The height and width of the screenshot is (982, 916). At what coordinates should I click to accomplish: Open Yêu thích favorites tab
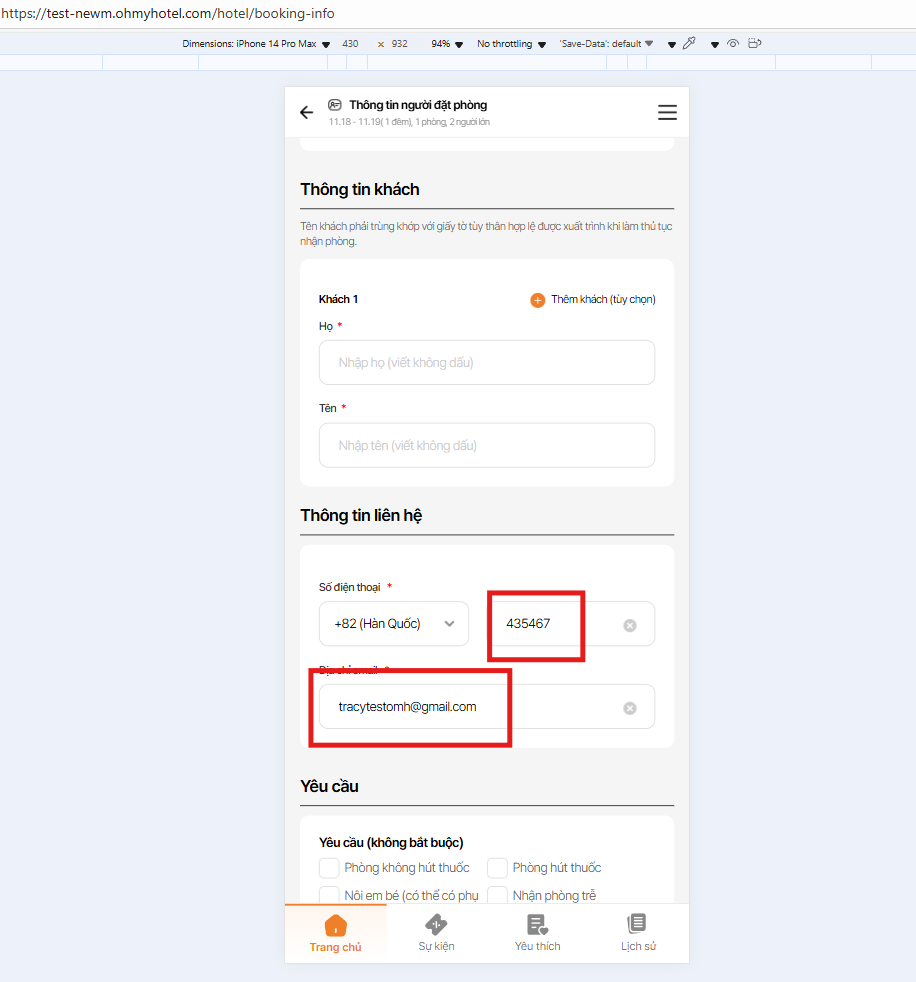pos(537,934)
